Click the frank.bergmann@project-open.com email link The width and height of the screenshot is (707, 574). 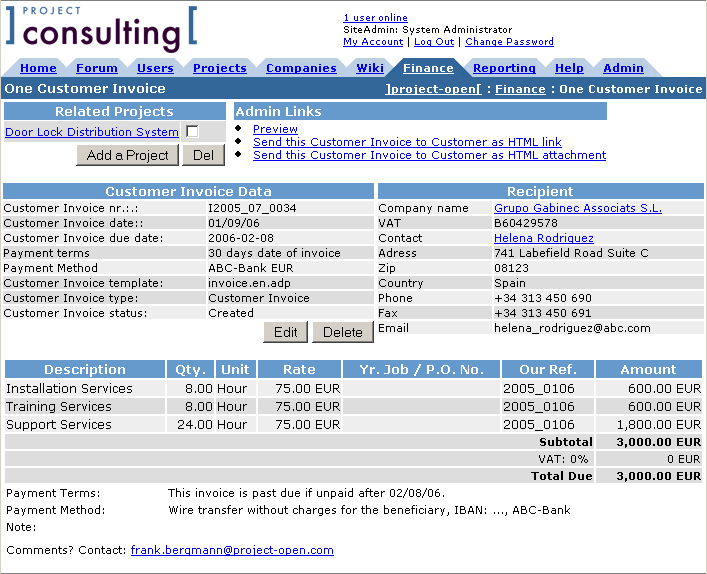(x=232, y=550)
